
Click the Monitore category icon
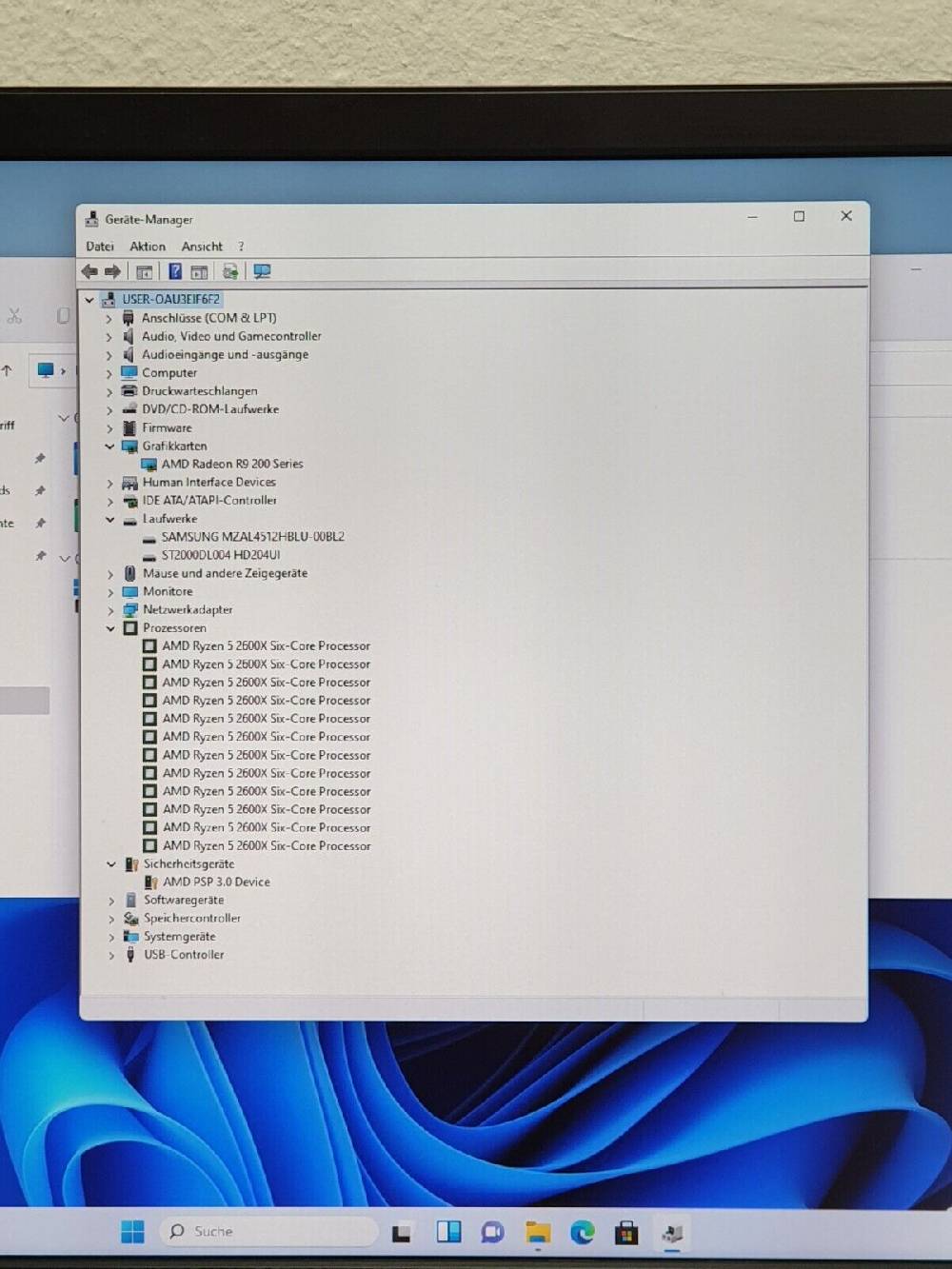[130, 591]
